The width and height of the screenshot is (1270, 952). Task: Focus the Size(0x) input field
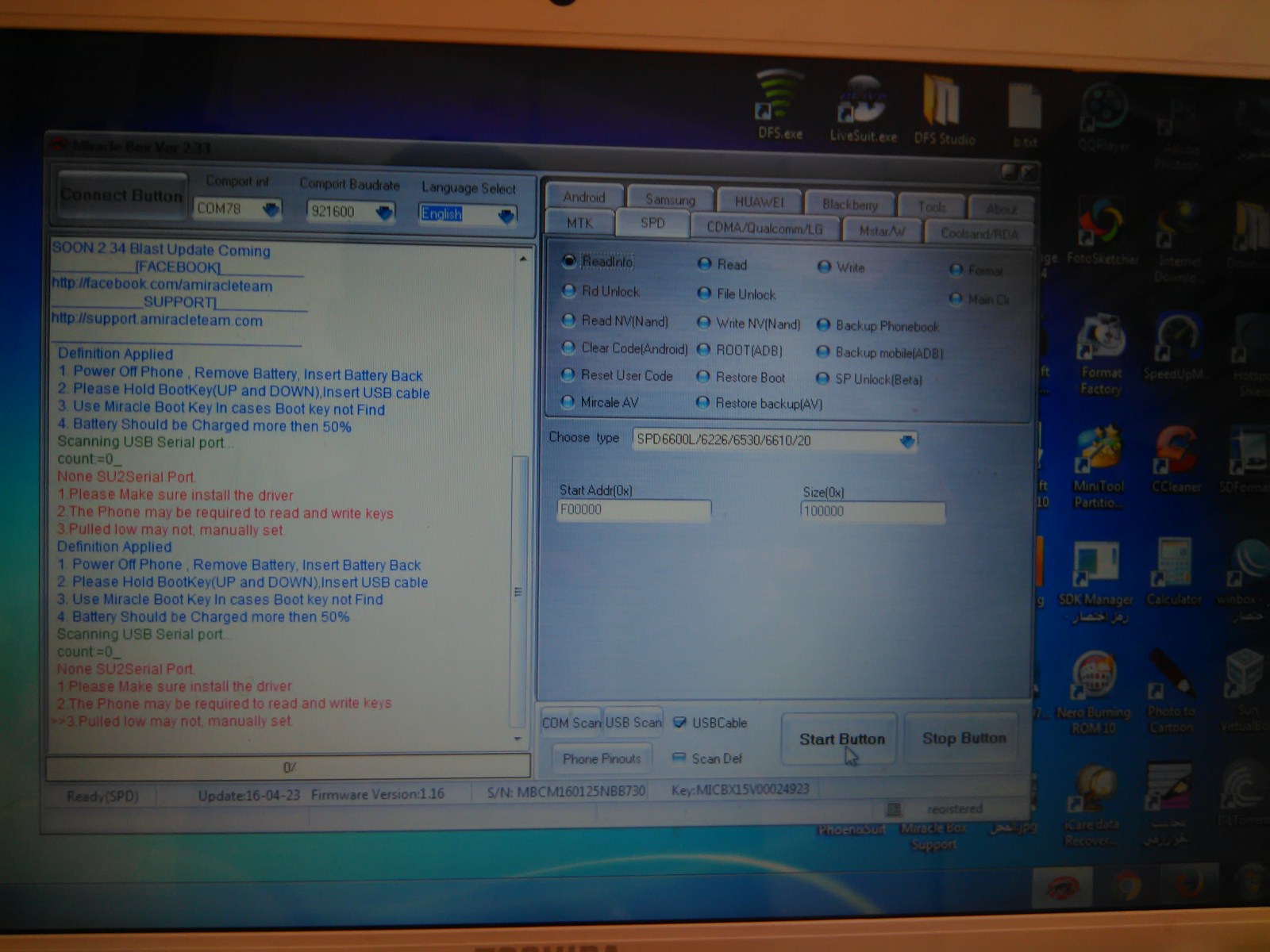point(872,512)
